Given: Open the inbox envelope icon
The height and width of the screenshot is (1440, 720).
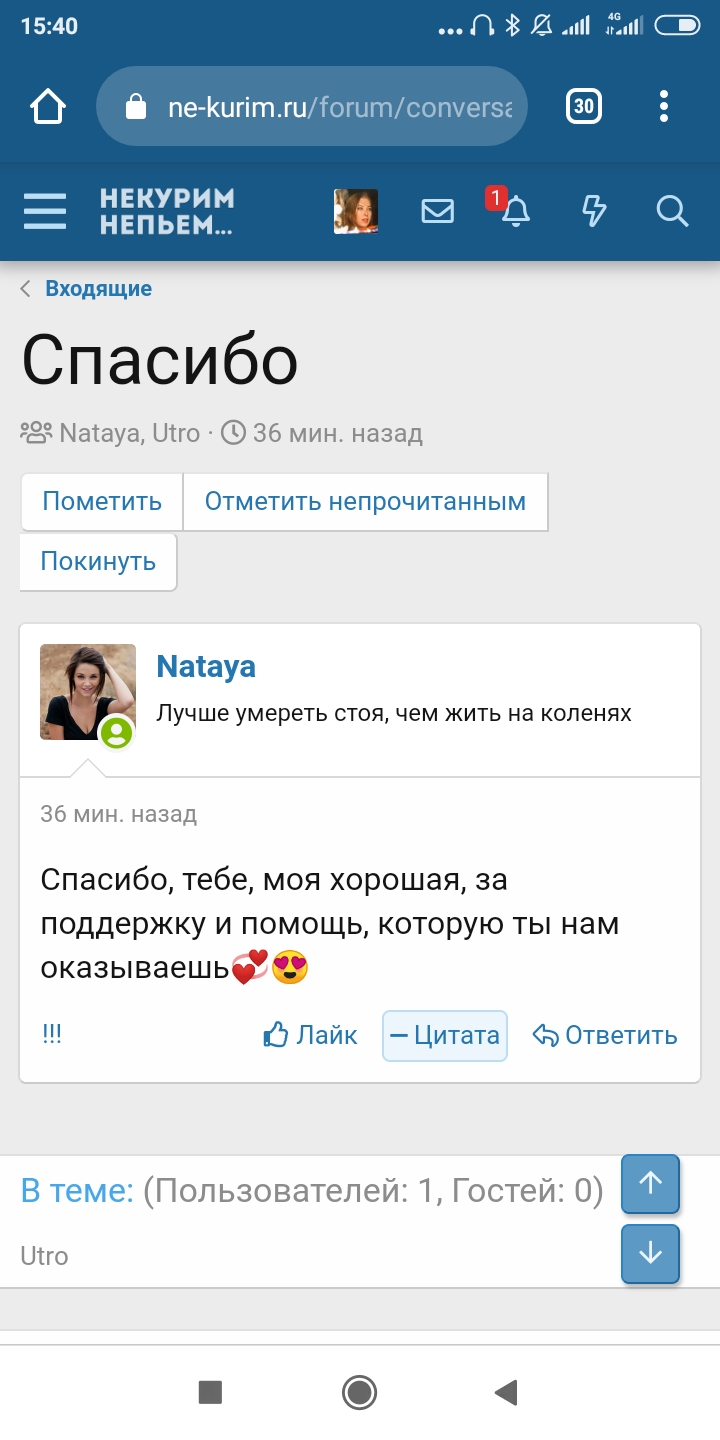Looking at the screenshot, I should [437, 211].
